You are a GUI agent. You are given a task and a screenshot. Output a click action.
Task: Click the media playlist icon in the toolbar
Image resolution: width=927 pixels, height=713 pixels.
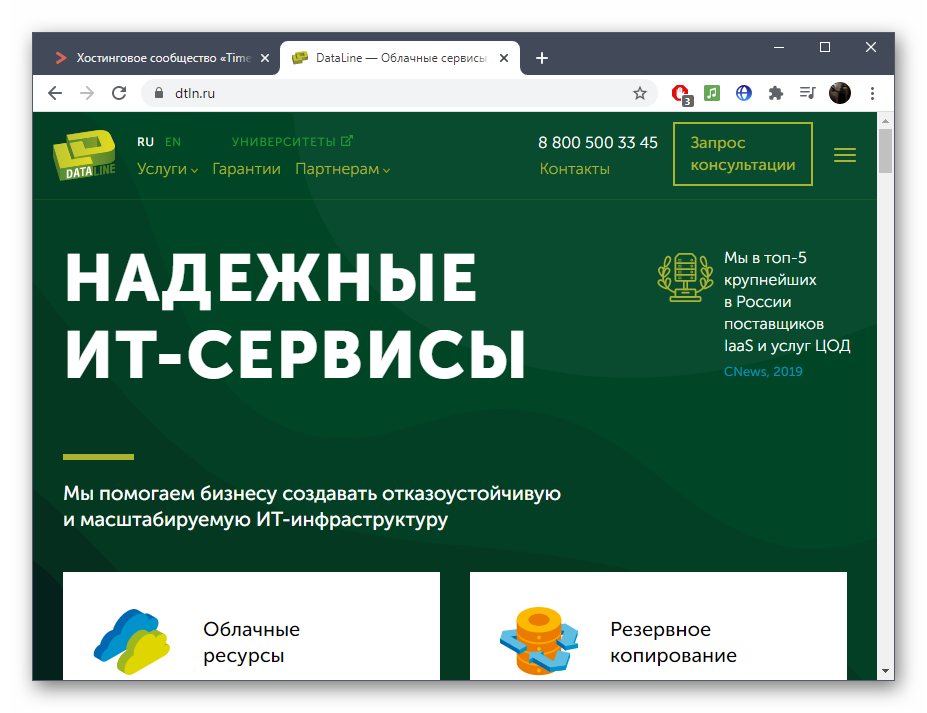click(807, 93)
